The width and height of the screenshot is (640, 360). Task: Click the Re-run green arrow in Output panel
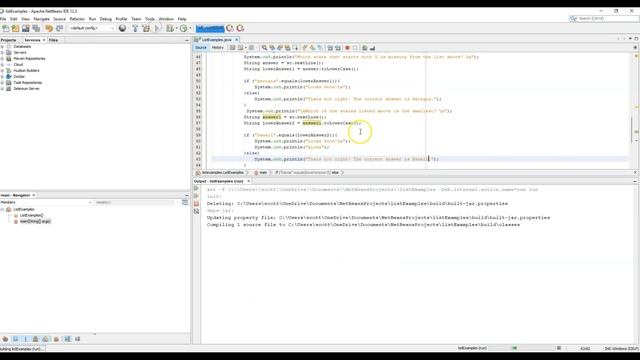tap(196, 189)
